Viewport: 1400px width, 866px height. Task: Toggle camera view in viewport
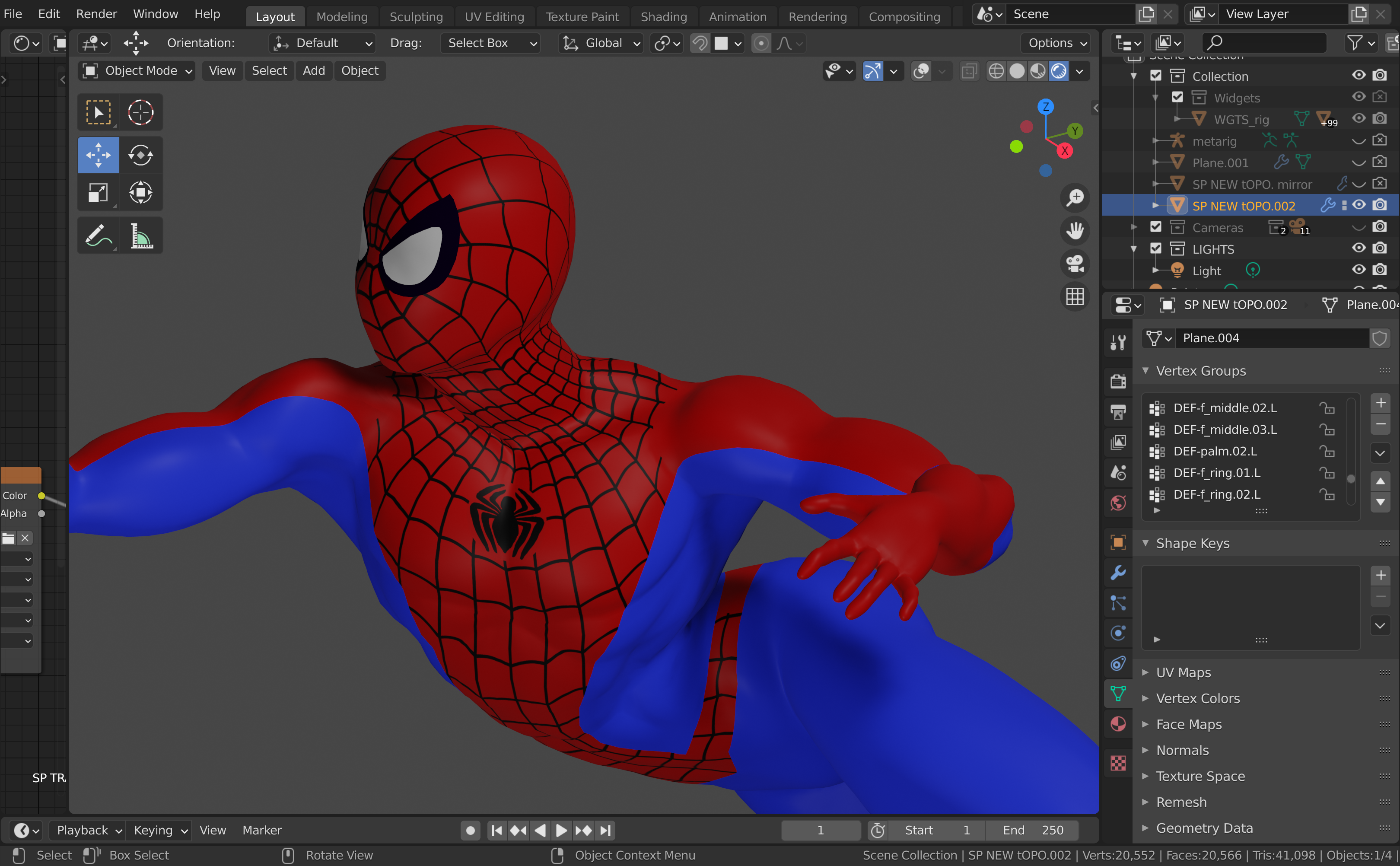point(1075,264)
